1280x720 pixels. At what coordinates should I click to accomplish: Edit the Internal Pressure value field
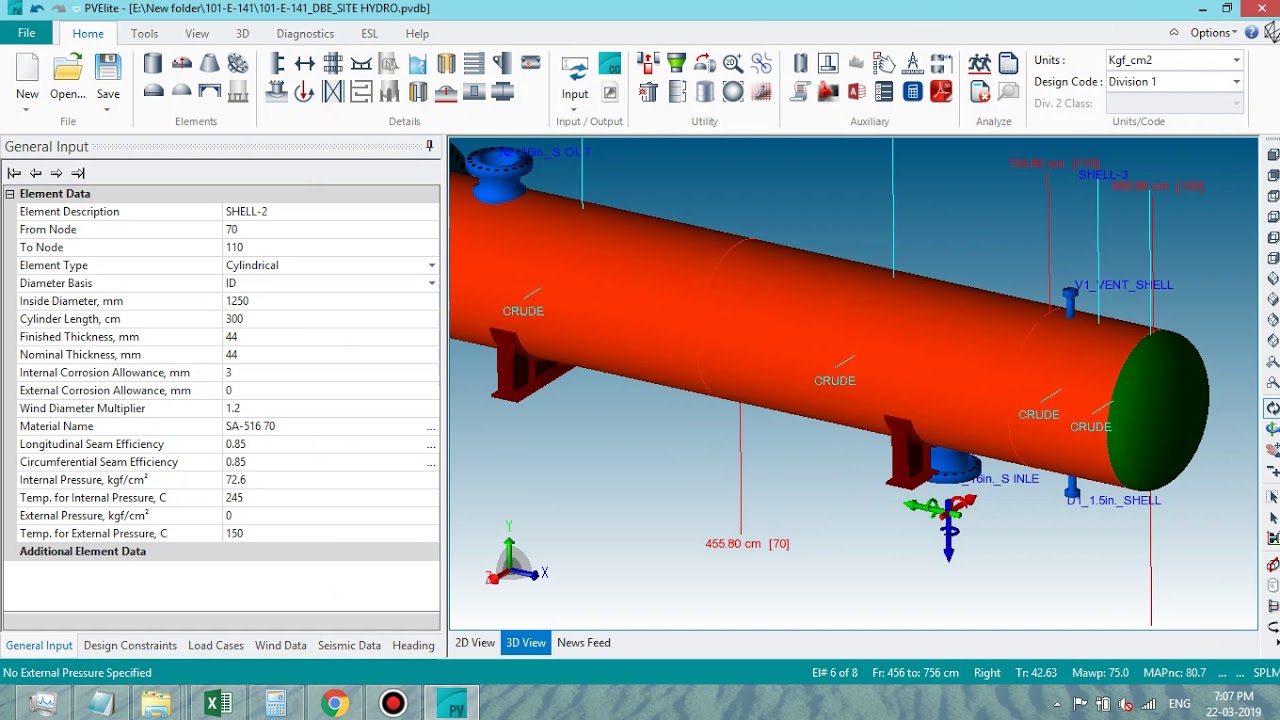pos(330,480)
